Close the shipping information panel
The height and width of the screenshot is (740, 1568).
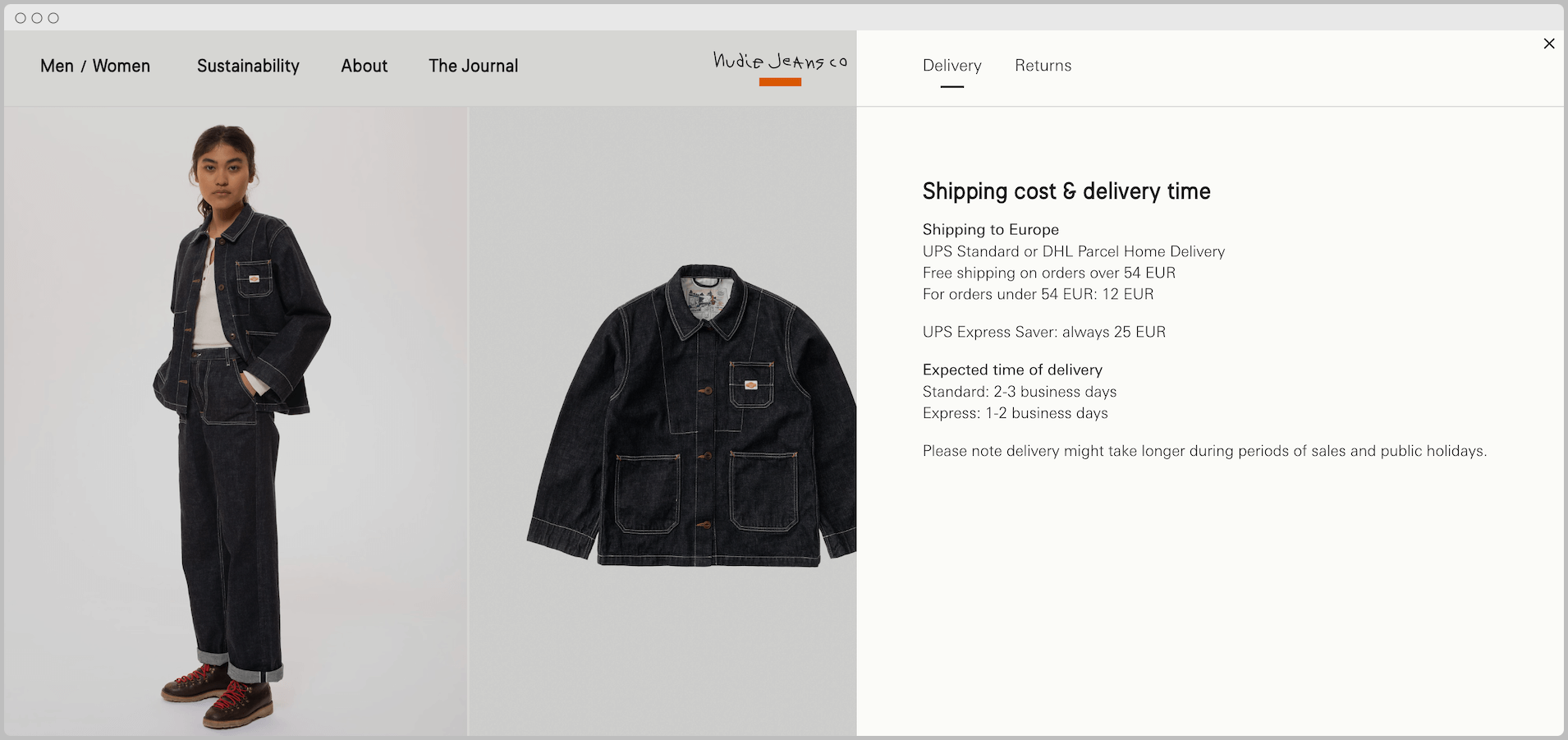[1549, 44]
